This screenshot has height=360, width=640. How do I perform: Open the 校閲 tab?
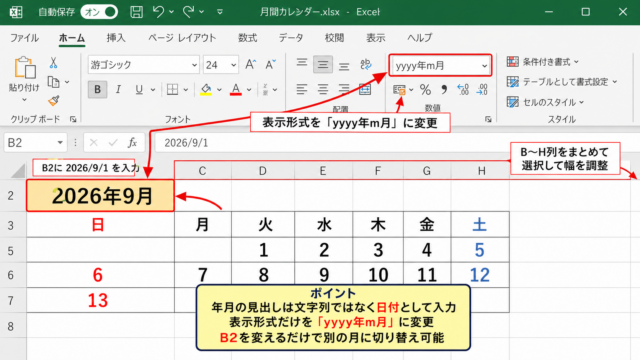(x=335, y=38)
